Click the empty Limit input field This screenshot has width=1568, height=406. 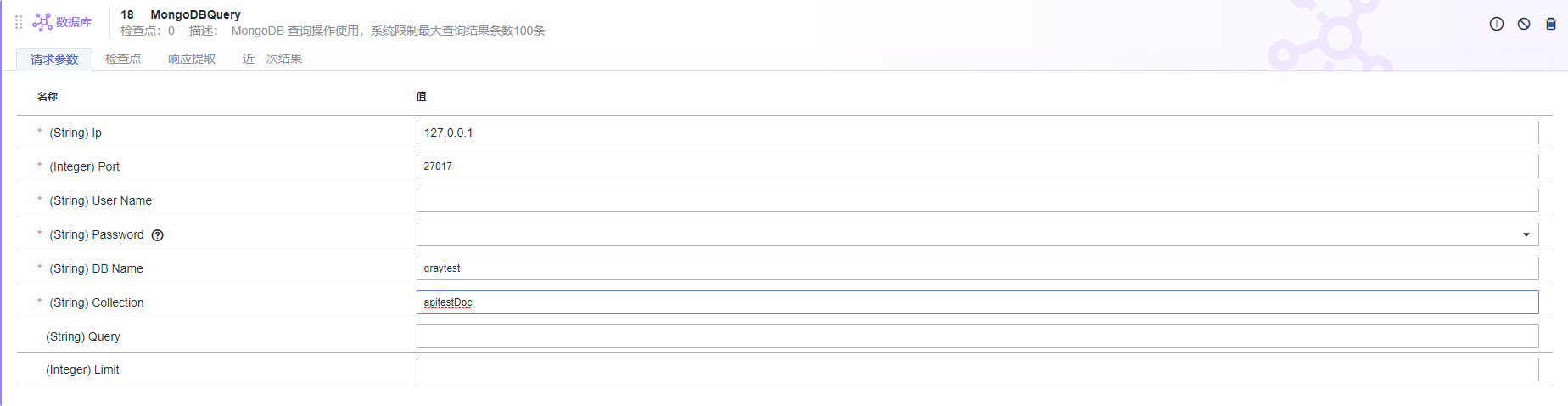(x=977, y=369)
